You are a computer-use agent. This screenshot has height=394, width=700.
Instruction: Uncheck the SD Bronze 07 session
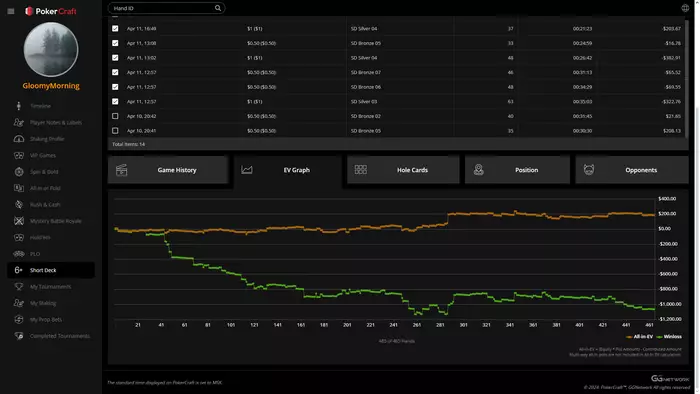coord(115,72)
